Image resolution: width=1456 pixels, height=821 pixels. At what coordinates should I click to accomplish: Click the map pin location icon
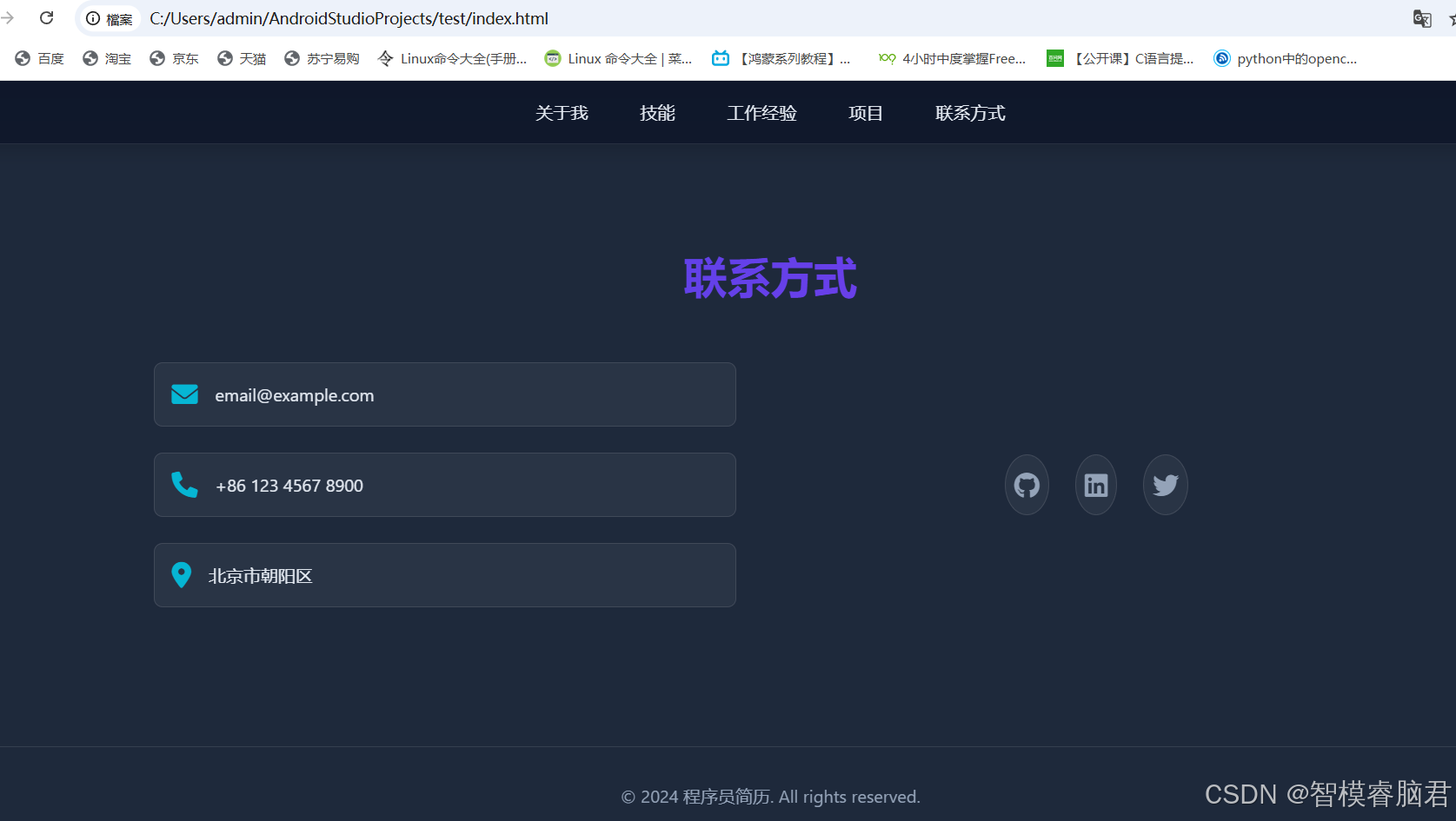coord(181,575)
